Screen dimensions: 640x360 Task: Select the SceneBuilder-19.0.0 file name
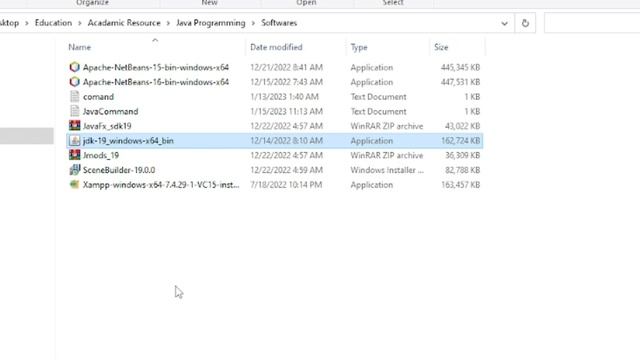(x=119, y=170)
